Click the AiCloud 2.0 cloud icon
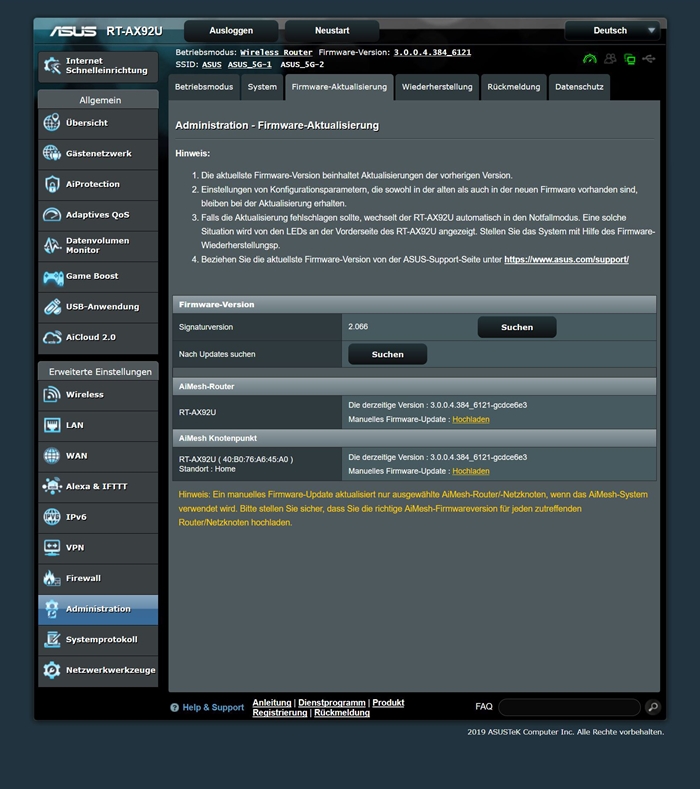700x789 pixels. (52, 338)
